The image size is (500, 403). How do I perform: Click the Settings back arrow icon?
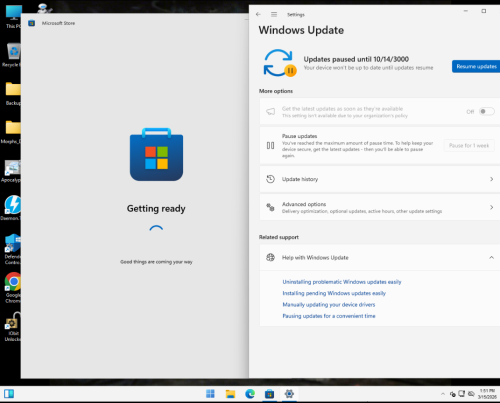(x=258, y=14)
